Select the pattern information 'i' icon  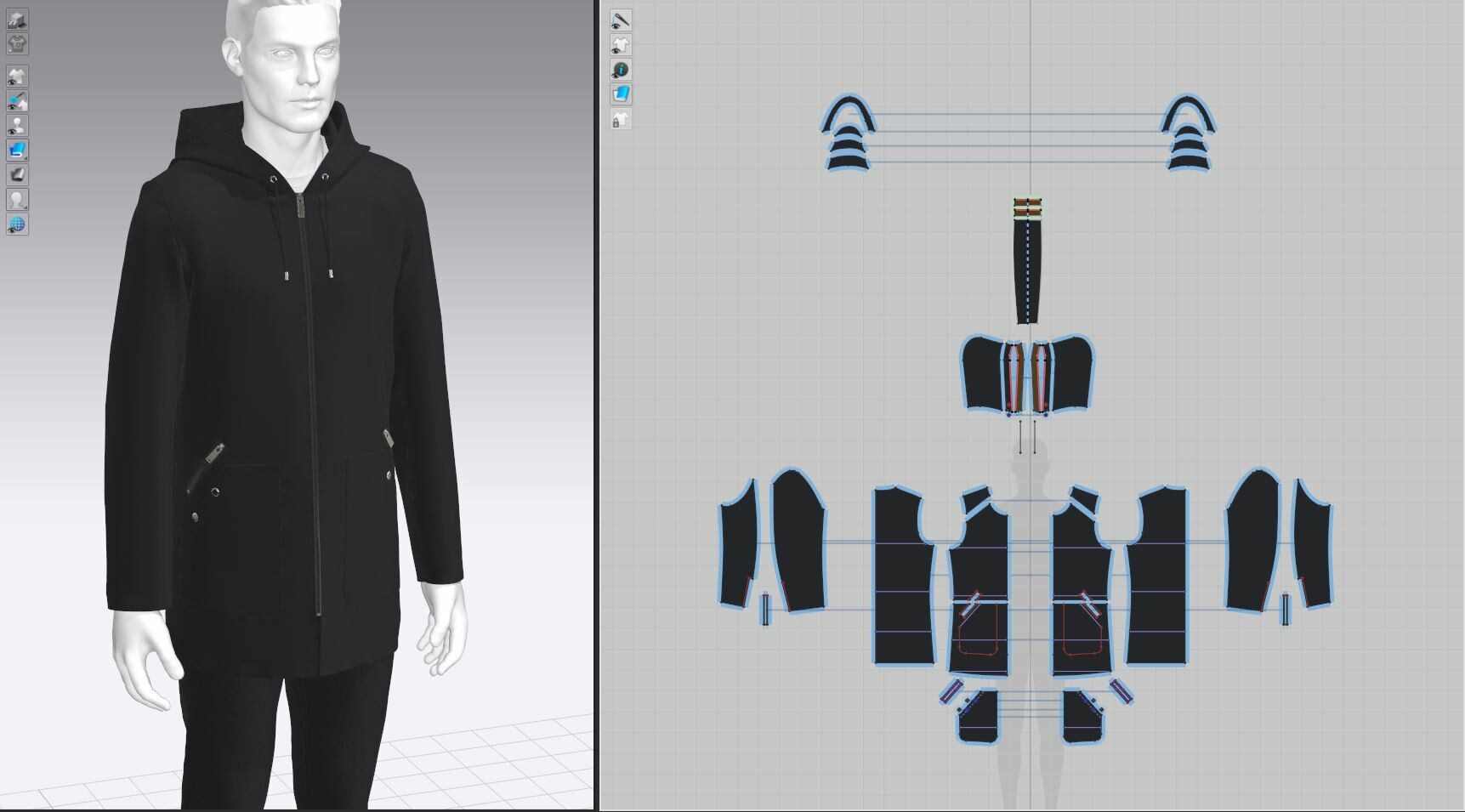tap(621, 69)
